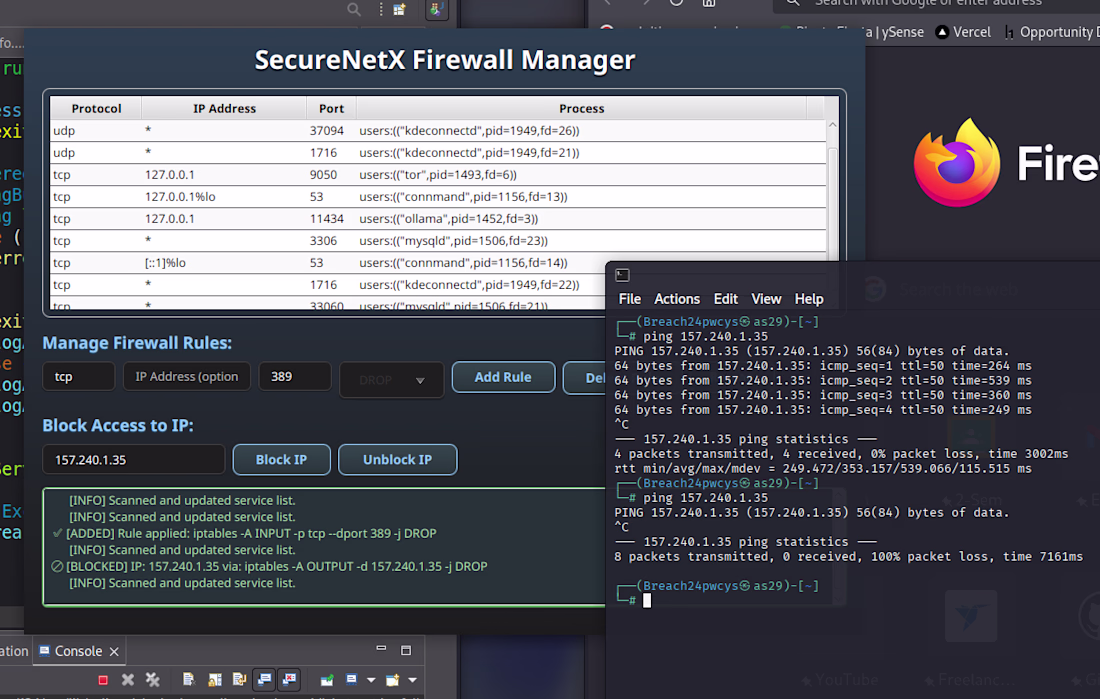Click the Block IP button
The width and height of the screenshot is (1100, 699).
pyautogui.click(x=281, y=460)
